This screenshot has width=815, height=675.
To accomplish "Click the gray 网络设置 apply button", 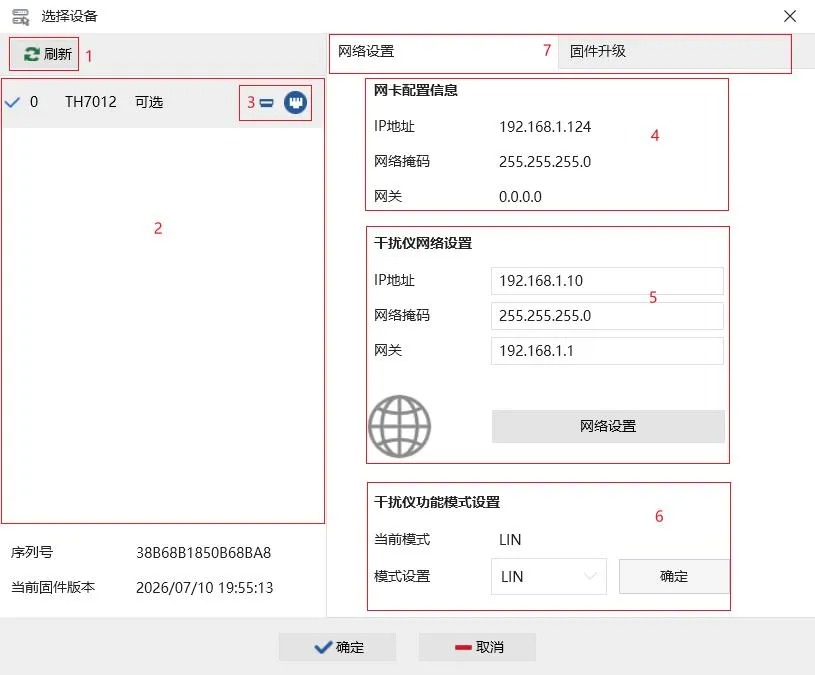I will [608, 426].
